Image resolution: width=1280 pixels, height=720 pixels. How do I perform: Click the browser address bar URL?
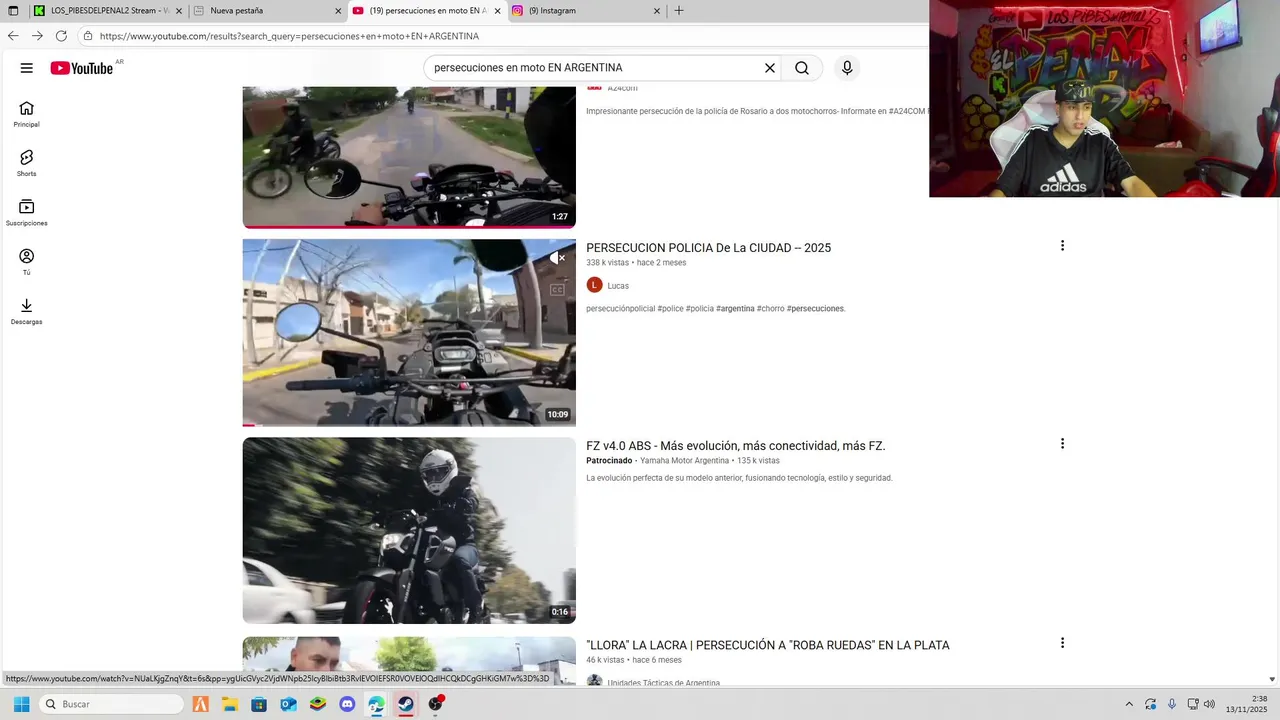(x=289, y=36)
